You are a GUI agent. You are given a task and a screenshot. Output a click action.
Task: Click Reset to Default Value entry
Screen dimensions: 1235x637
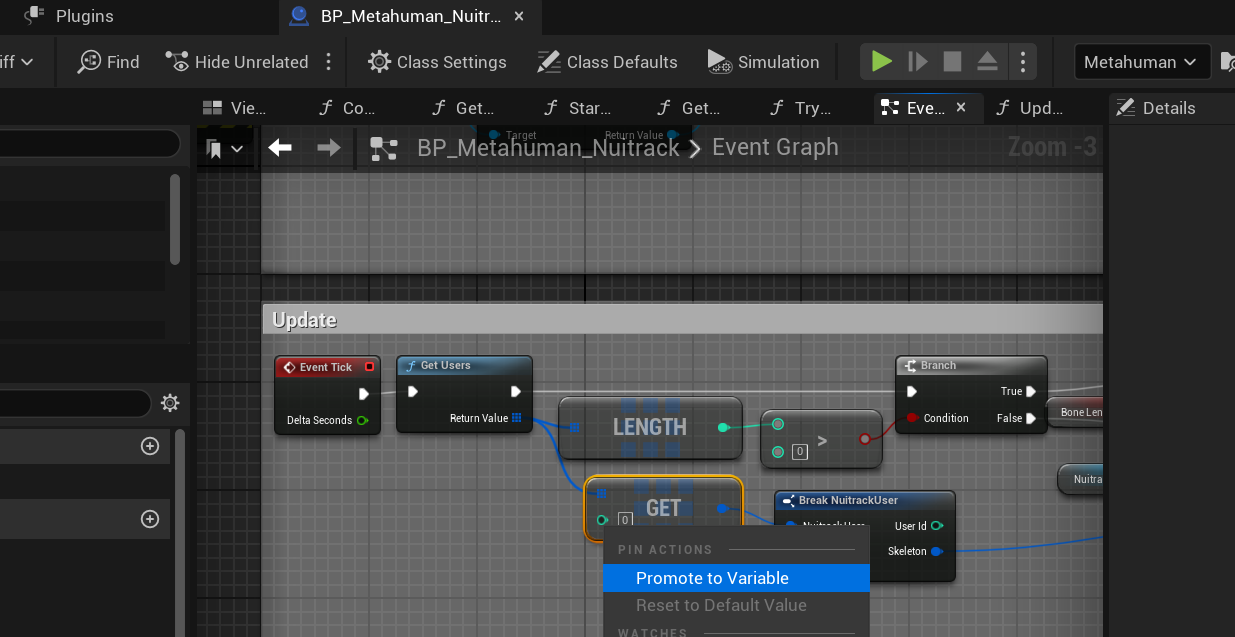point(736,605)
